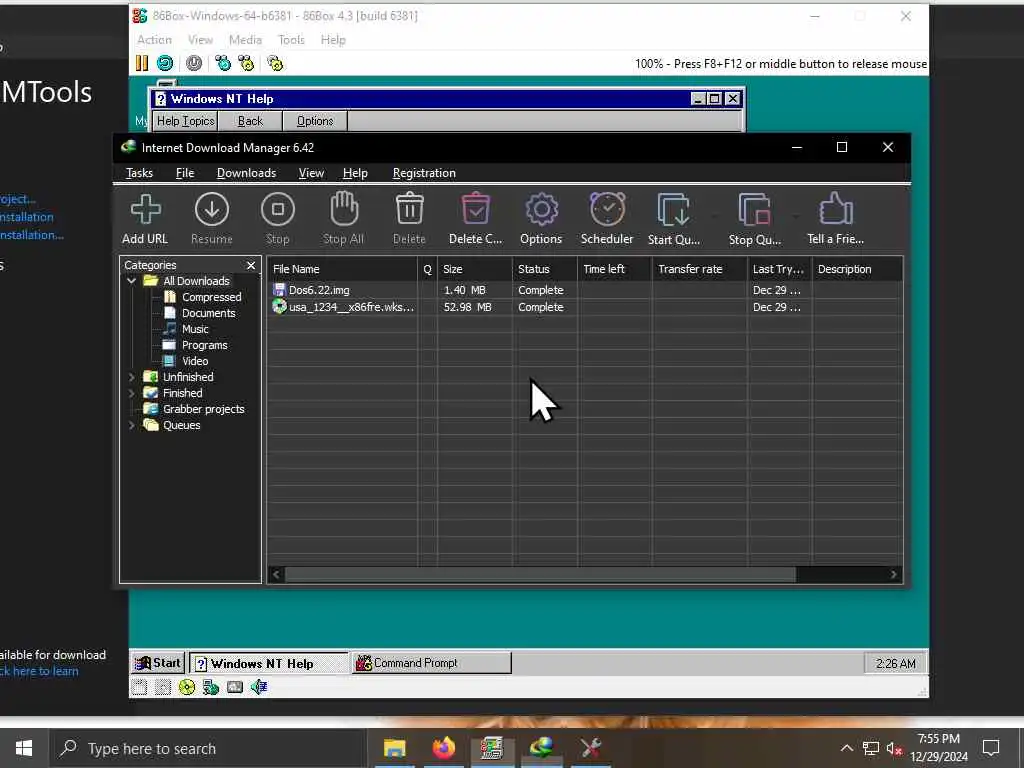The width and height of the screenshot is (1024, 768).
Task: Click the Internet Download Manager taskbar icon
Action: tap(541, 748)
